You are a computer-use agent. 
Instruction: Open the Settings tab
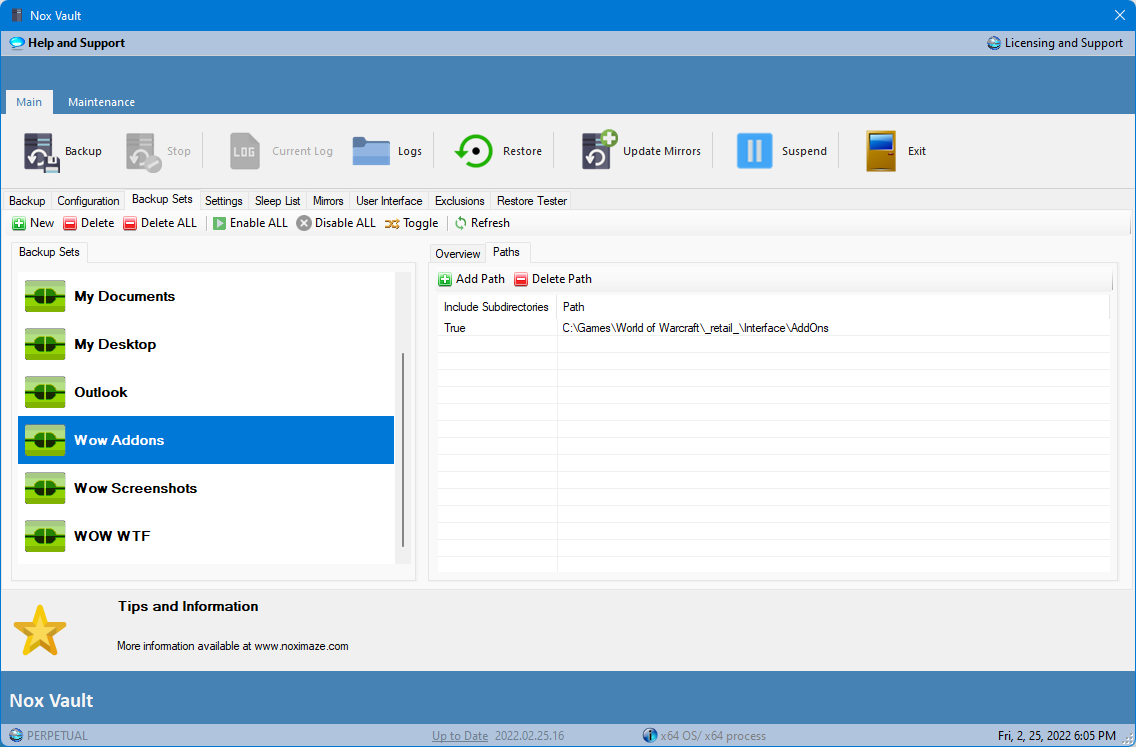(x=224, y=201)
